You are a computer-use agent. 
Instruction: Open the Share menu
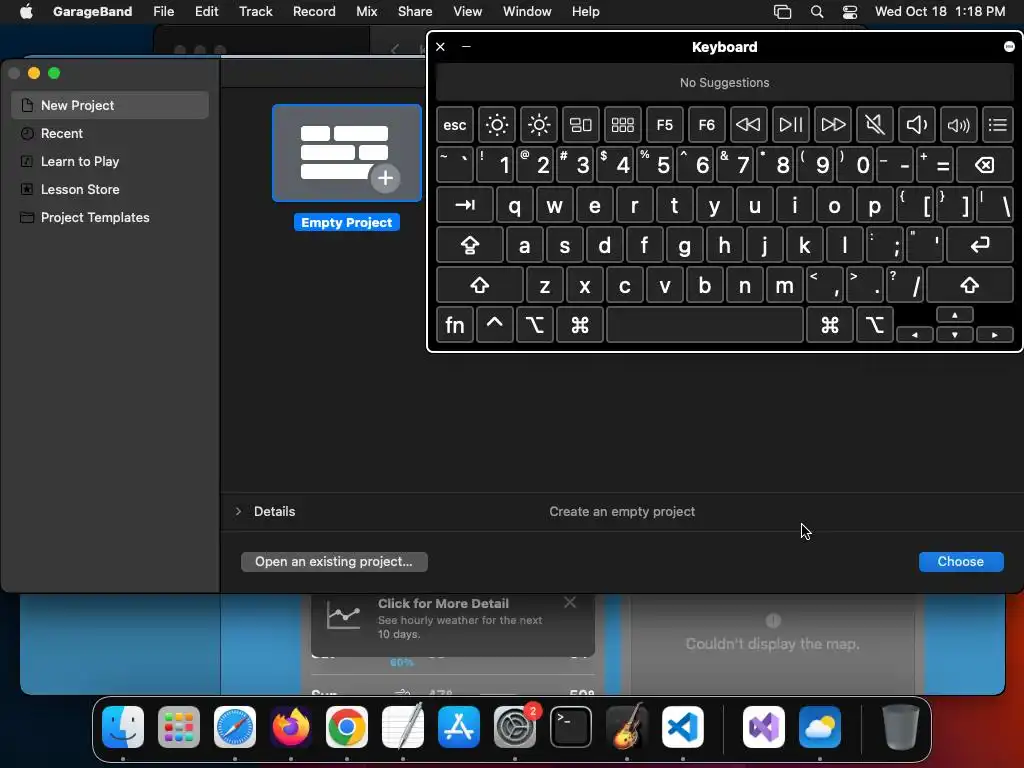[x=415, y=11]
